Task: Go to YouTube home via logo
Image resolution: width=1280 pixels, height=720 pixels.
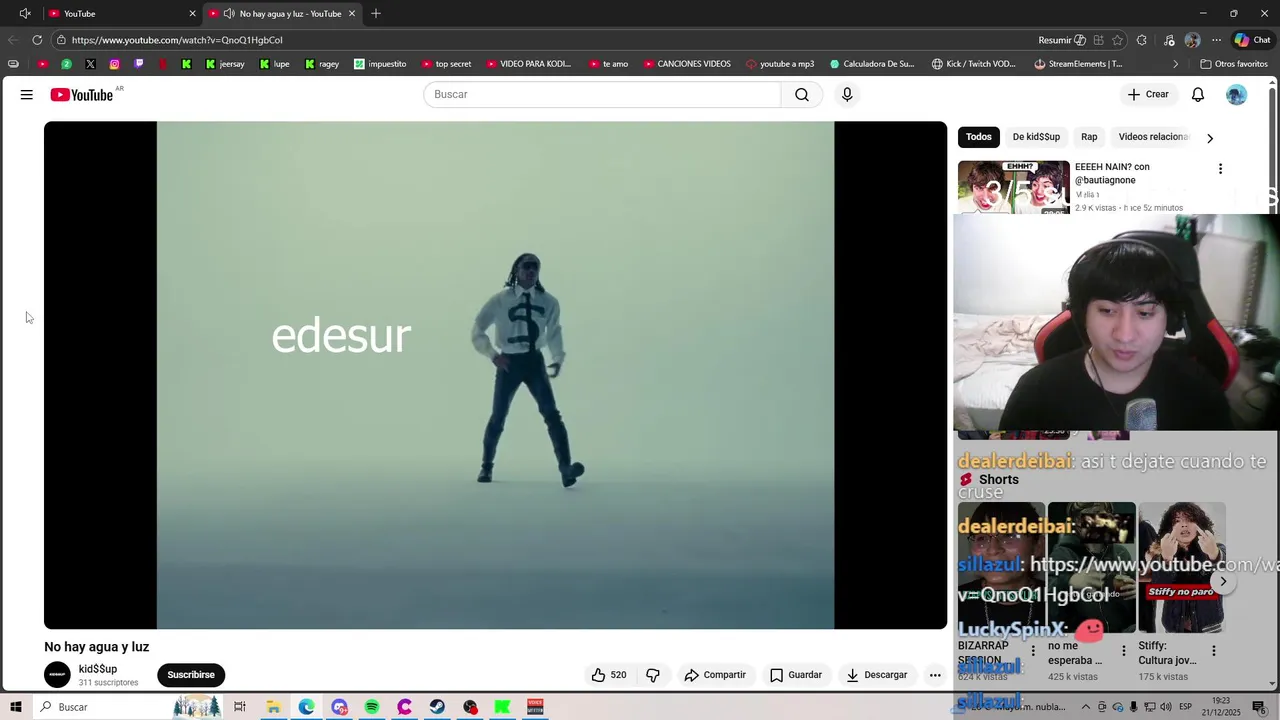Action: pyautogui.click(x=82, y=95)
